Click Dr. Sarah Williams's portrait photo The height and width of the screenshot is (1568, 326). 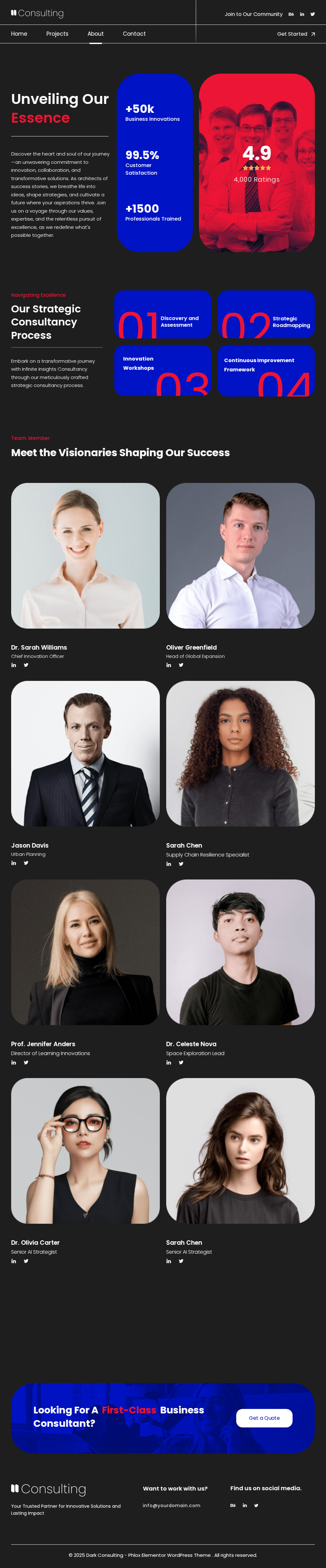pyautogui.click(x=85, y=556)
